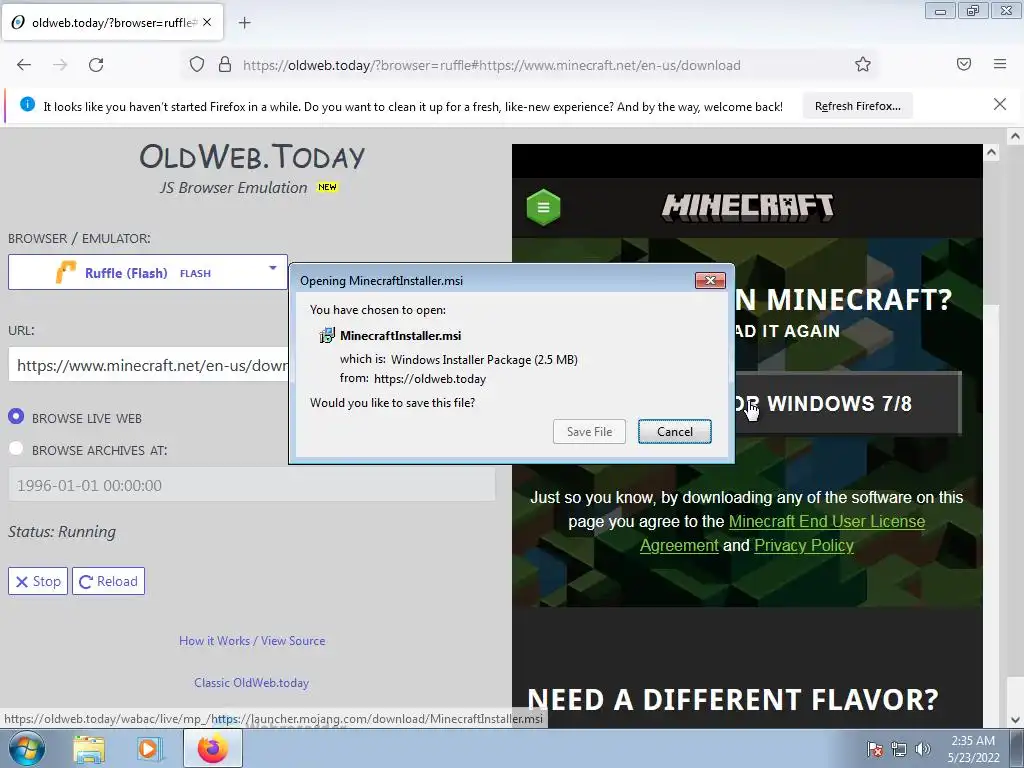The height and width of the screenshot is (768, 1024).
Task: Open a new tab with the plus button
Action: coord(244,23)
